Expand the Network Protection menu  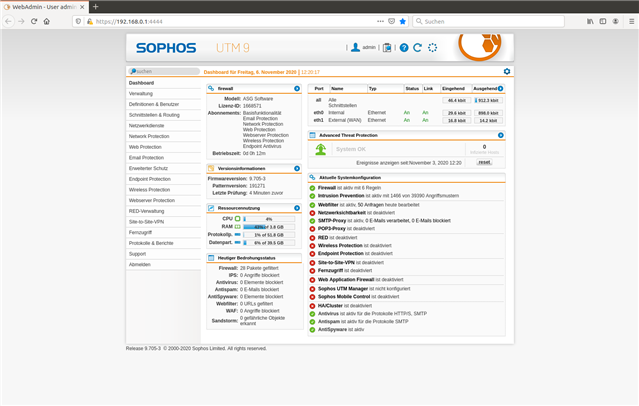[x=163, y=136]
